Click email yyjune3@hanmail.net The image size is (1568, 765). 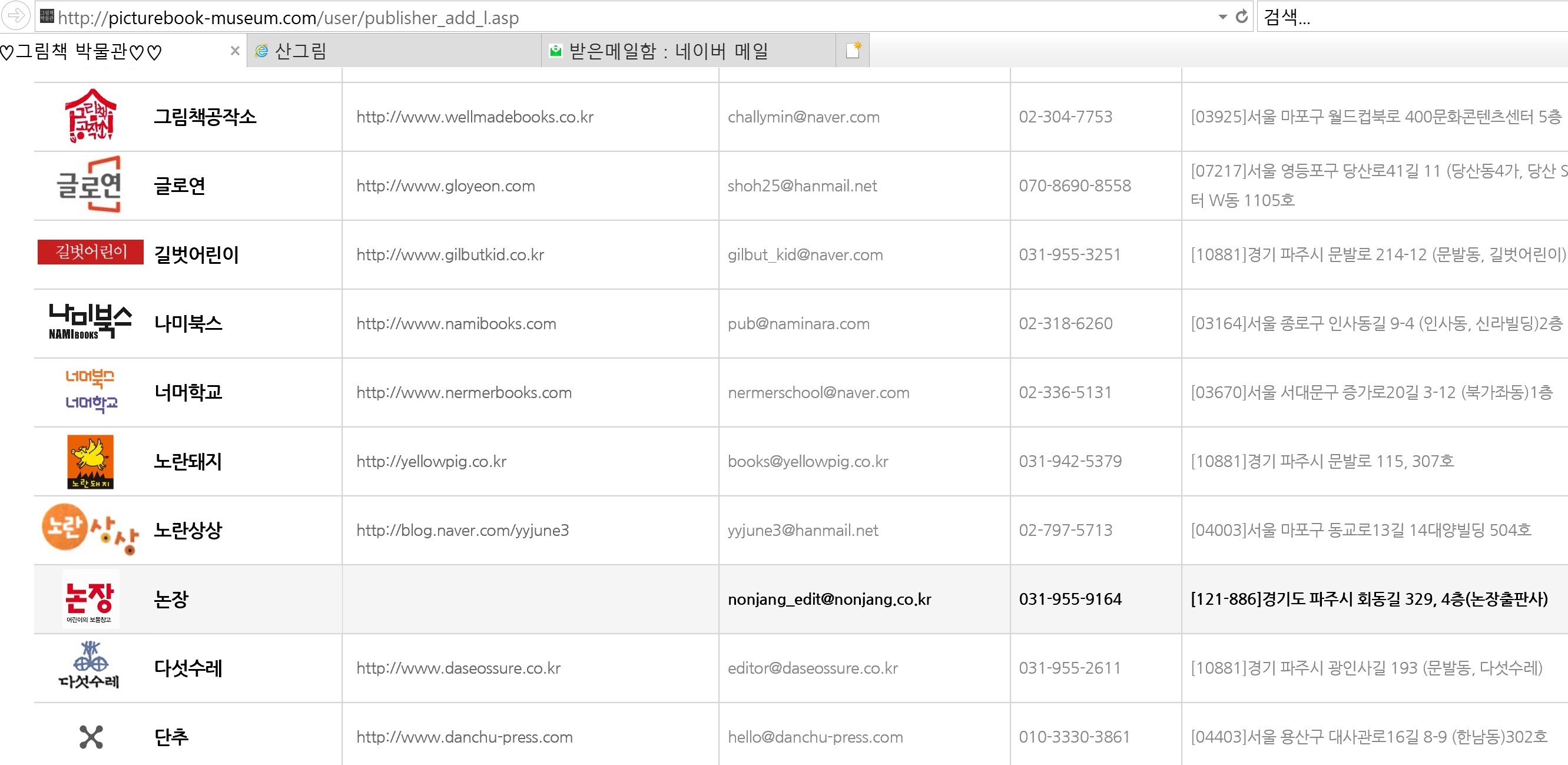[803, 531]
